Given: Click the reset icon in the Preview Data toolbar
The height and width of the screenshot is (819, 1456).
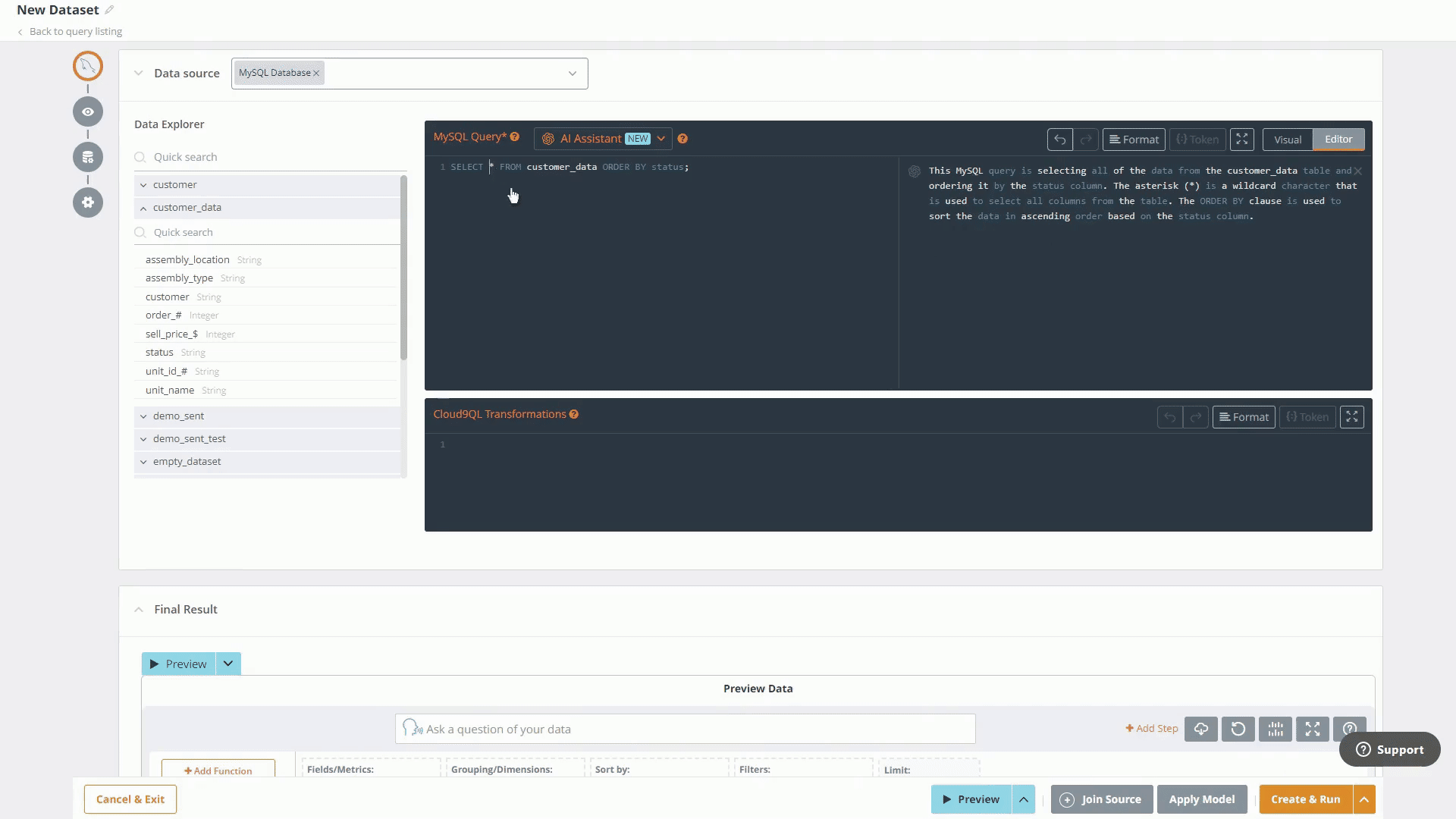Looking at the screenshot, I should 1238,729.
